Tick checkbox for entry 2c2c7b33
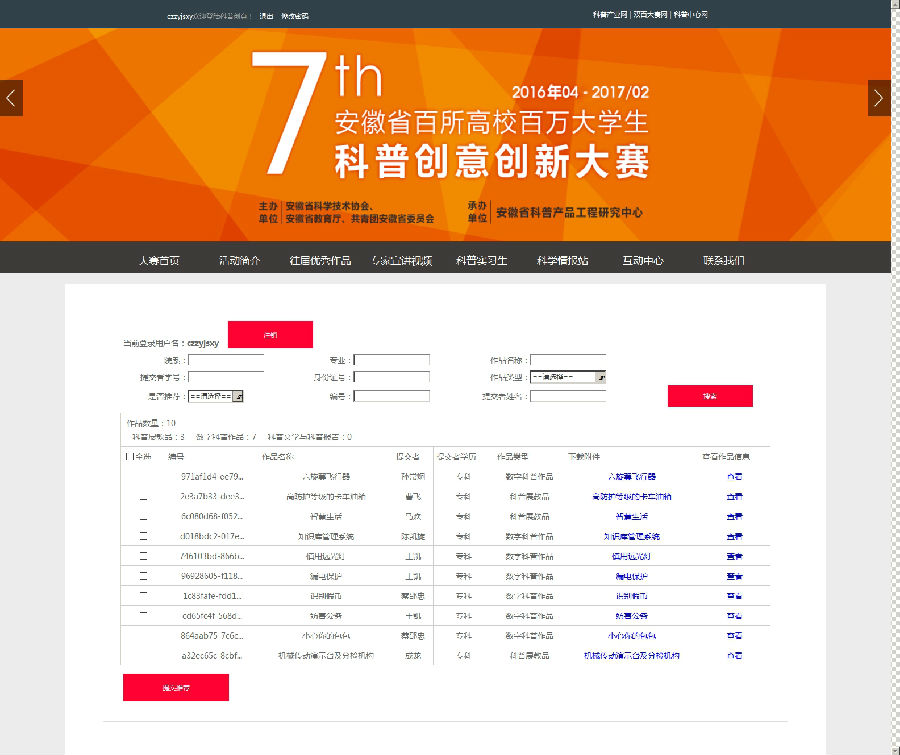 point(143,497)
